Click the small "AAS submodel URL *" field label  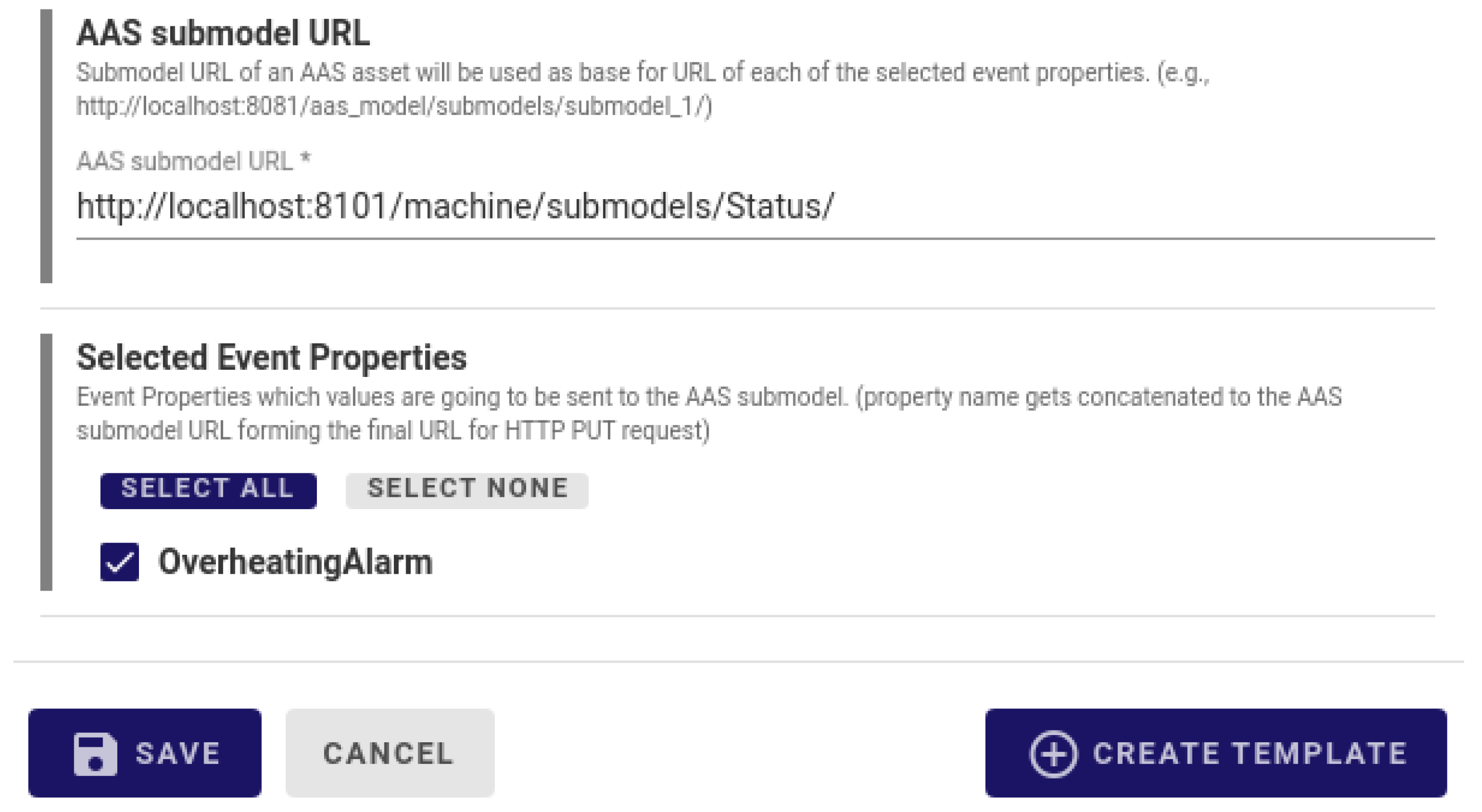(184, 162)
